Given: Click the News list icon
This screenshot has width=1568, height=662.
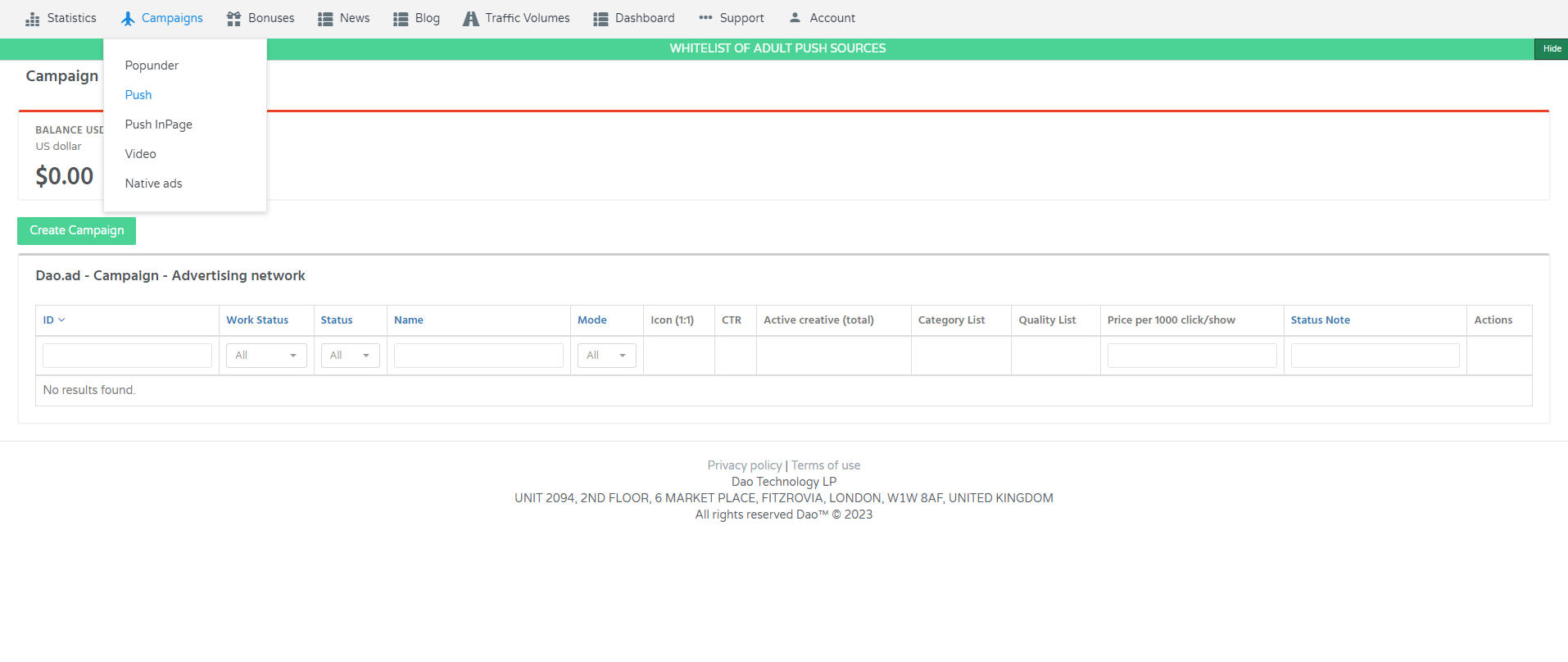Looking at the screenshot, I should [x=325, y=19].
